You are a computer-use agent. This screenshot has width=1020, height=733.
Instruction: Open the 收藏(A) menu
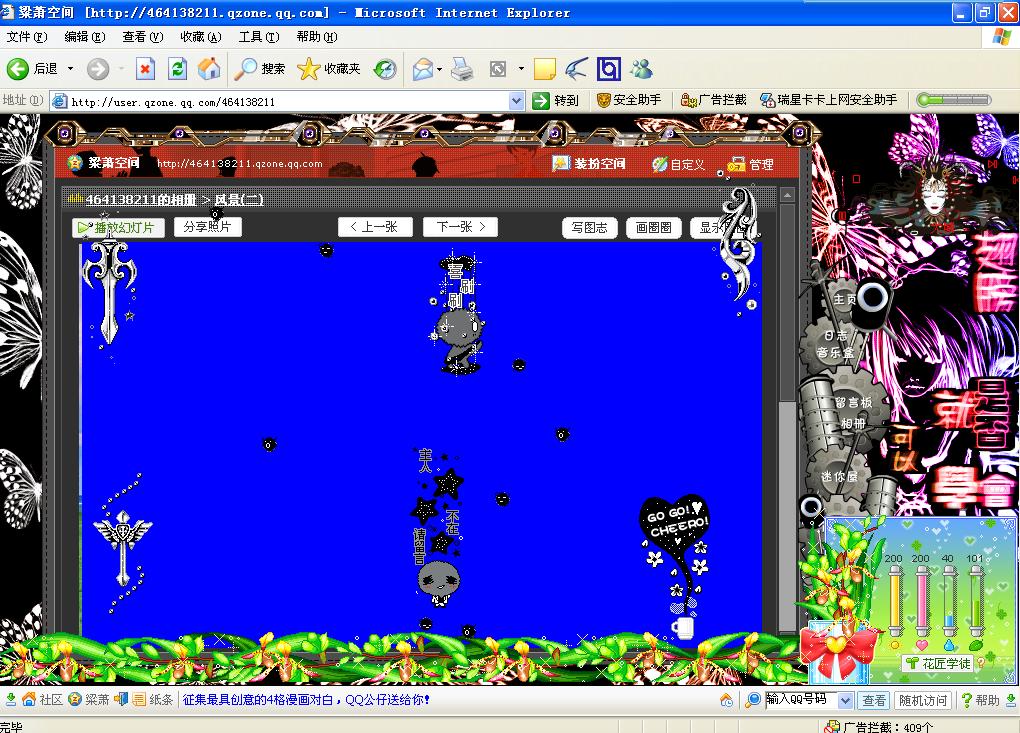pos(200,37)
